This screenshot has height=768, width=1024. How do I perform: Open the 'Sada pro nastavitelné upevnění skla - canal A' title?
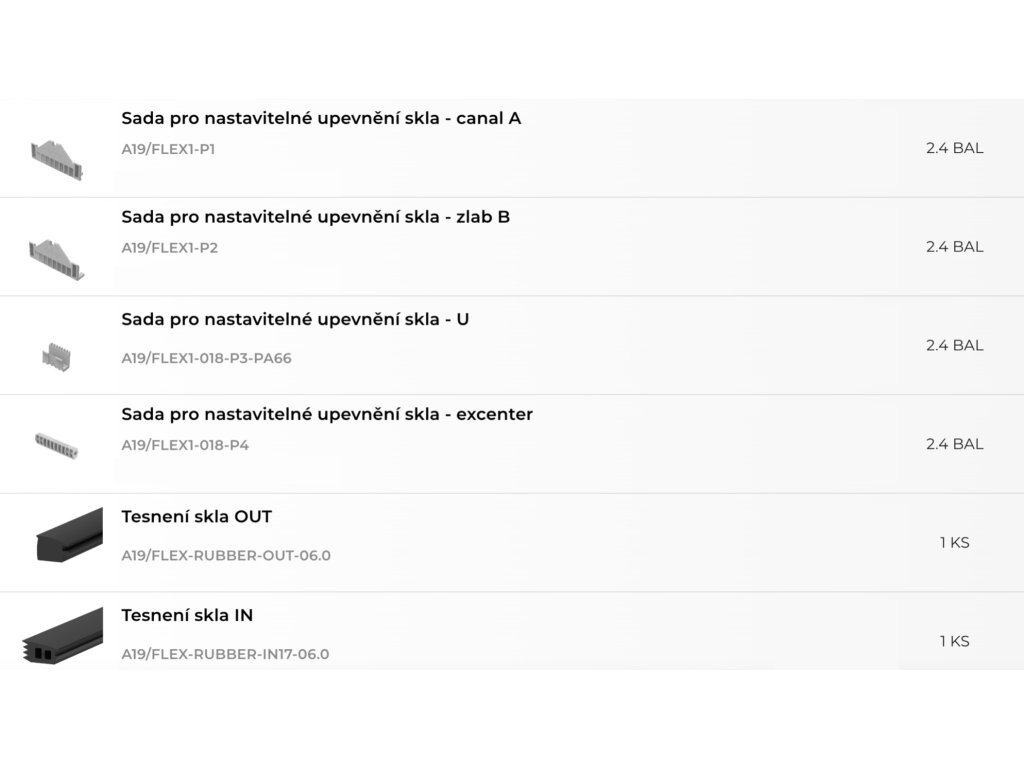point(321,118)
